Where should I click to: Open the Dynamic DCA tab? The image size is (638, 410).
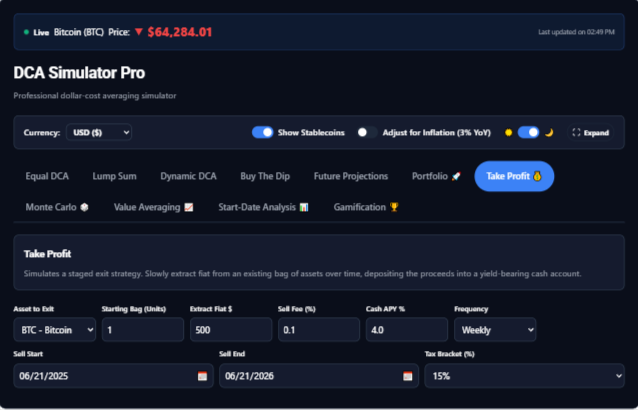[x=188, y=176]
